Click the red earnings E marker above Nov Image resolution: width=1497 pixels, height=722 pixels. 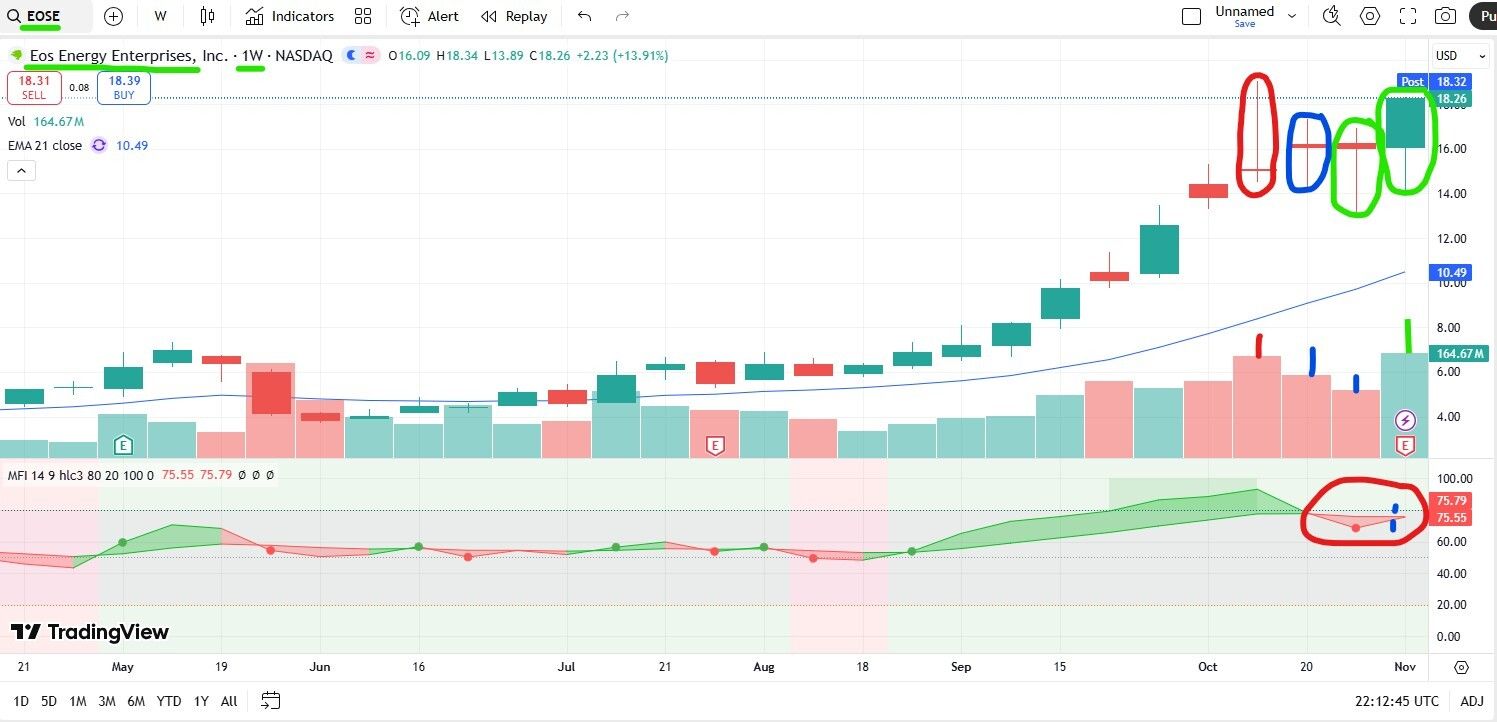click(x=1406, y=445)
